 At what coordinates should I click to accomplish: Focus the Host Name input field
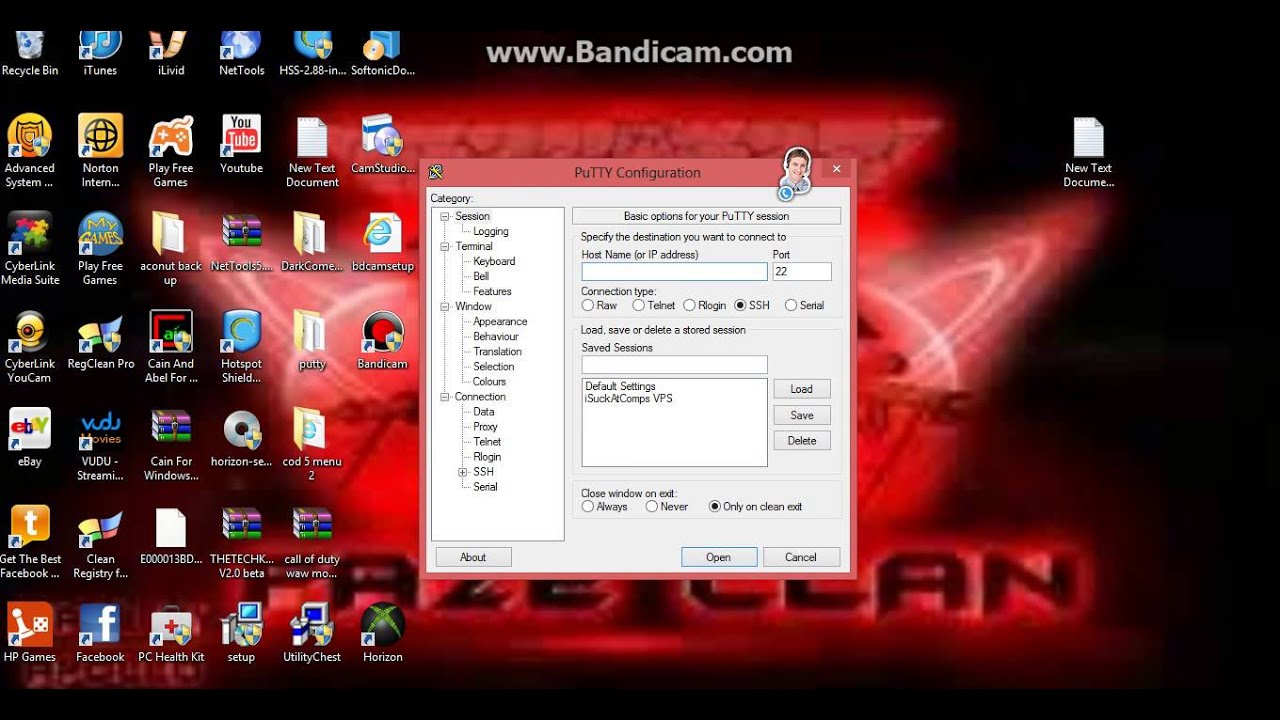tap(674, 271)
